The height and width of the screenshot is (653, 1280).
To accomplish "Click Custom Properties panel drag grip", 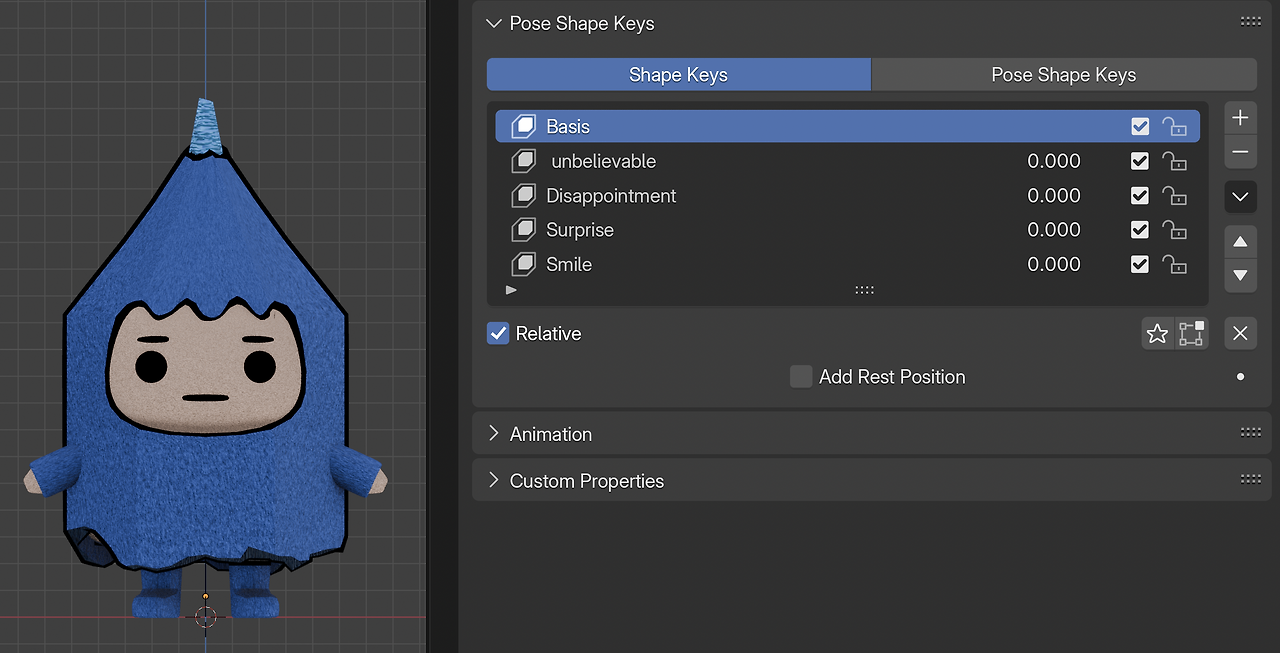I will point(1250,479).
